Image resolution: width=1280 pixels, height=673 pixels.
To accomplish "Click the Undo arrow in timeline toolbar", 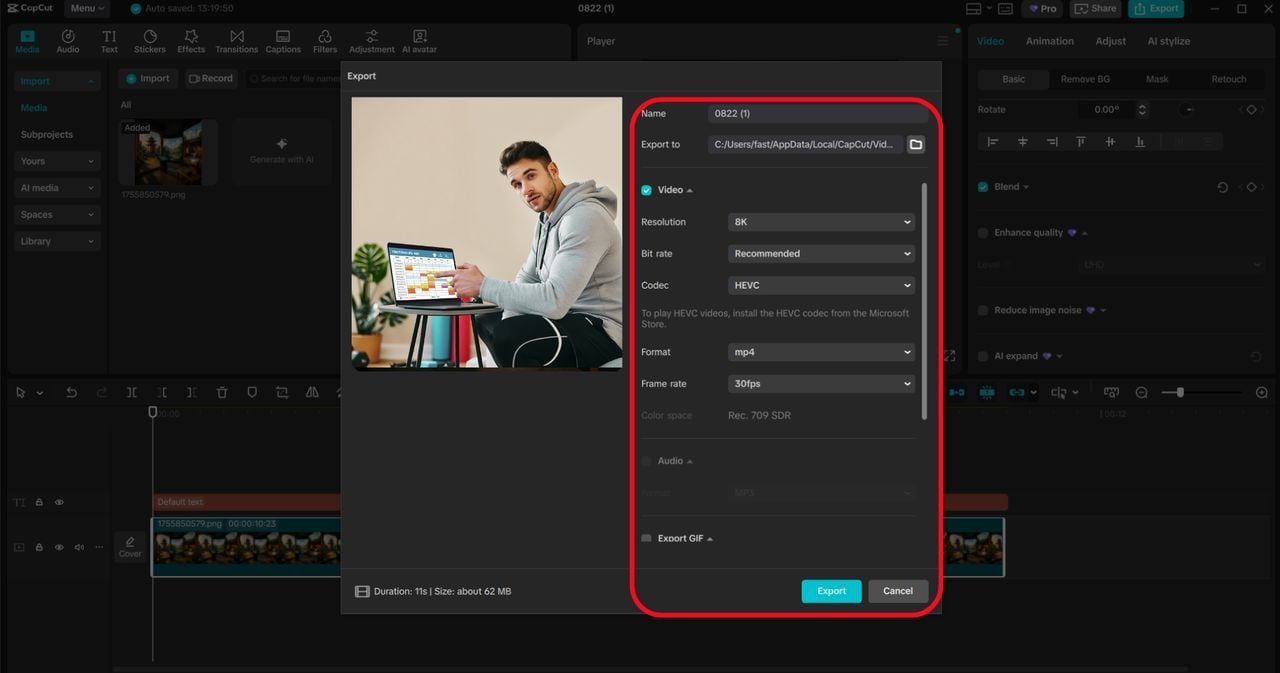I will pos(71,393).
